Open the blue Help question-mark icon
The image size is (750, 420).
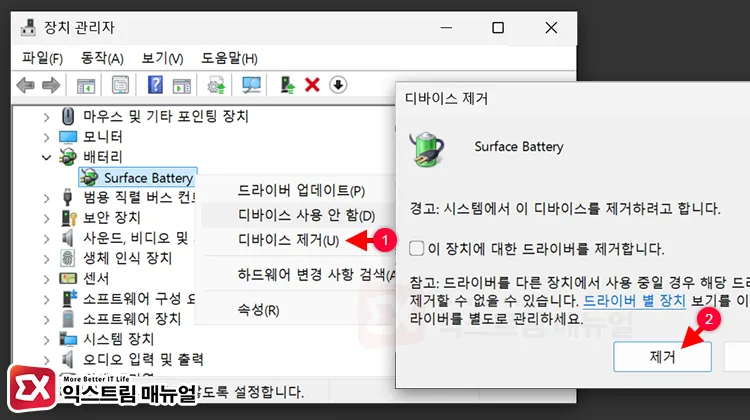click(155, 85)
